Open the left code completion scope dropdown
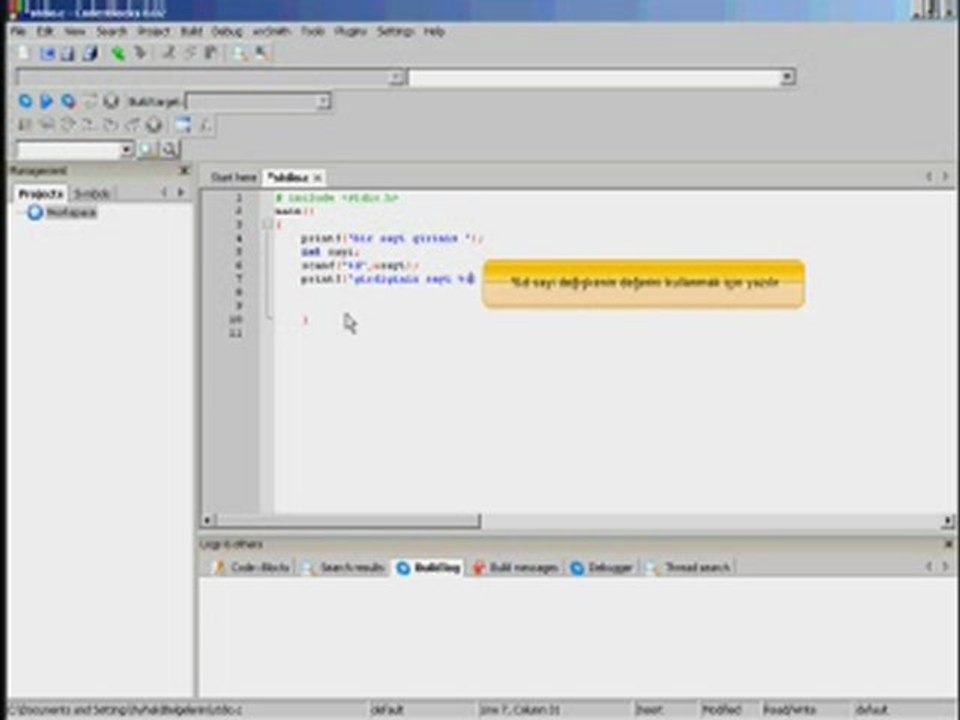Screen dimensions: 960x720 pyautogui.click(x=397, y=77)
